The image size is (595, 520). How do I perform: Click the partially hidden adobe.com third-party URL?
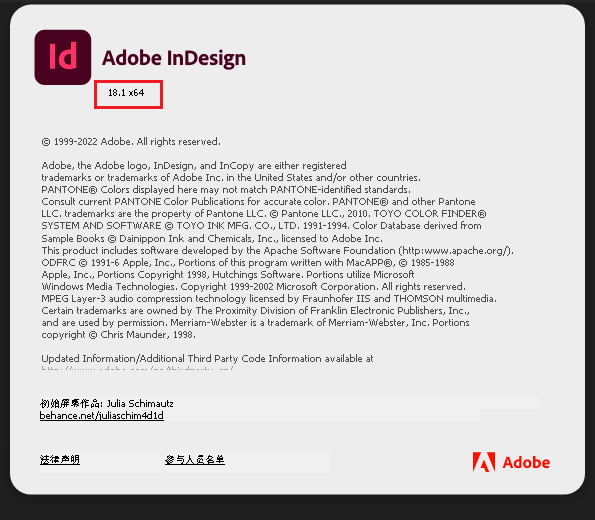pyautogui.click(x=137, y=368)
